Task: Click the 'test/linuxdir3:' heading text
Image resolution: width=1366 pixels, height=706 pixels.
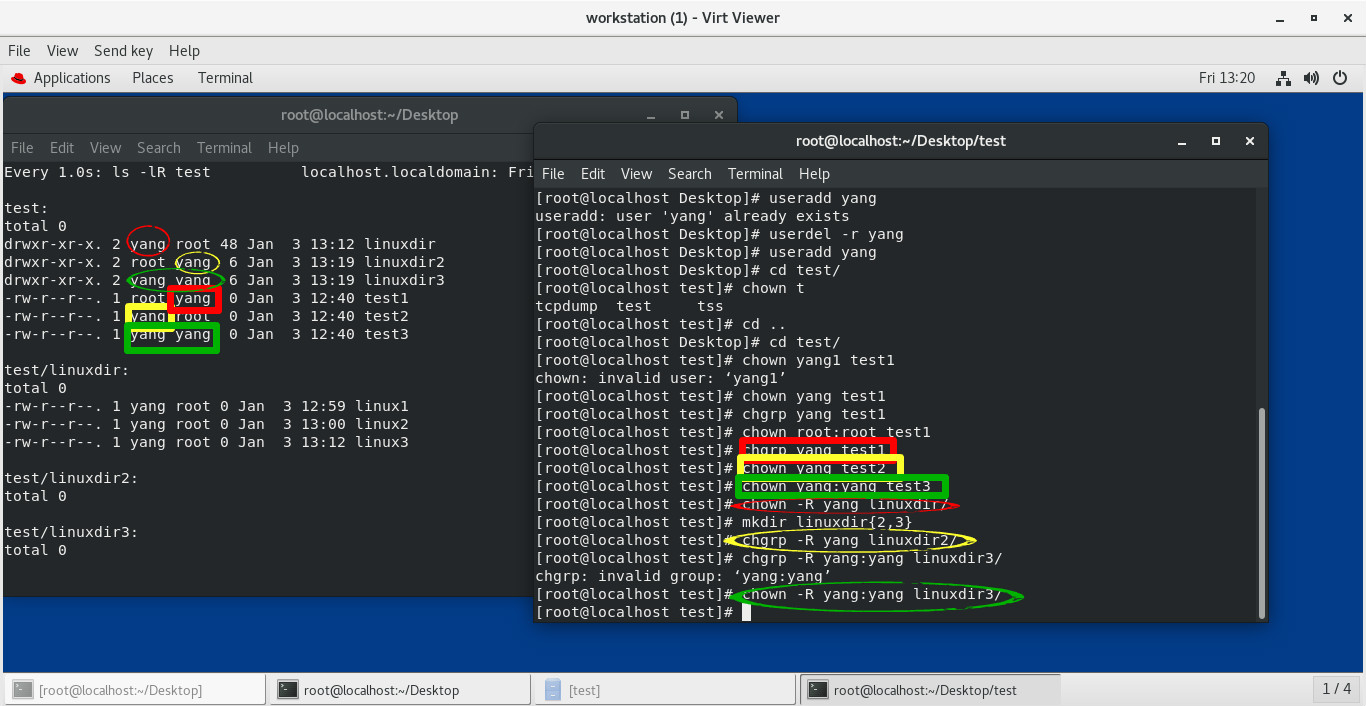Action: point(71,532)
